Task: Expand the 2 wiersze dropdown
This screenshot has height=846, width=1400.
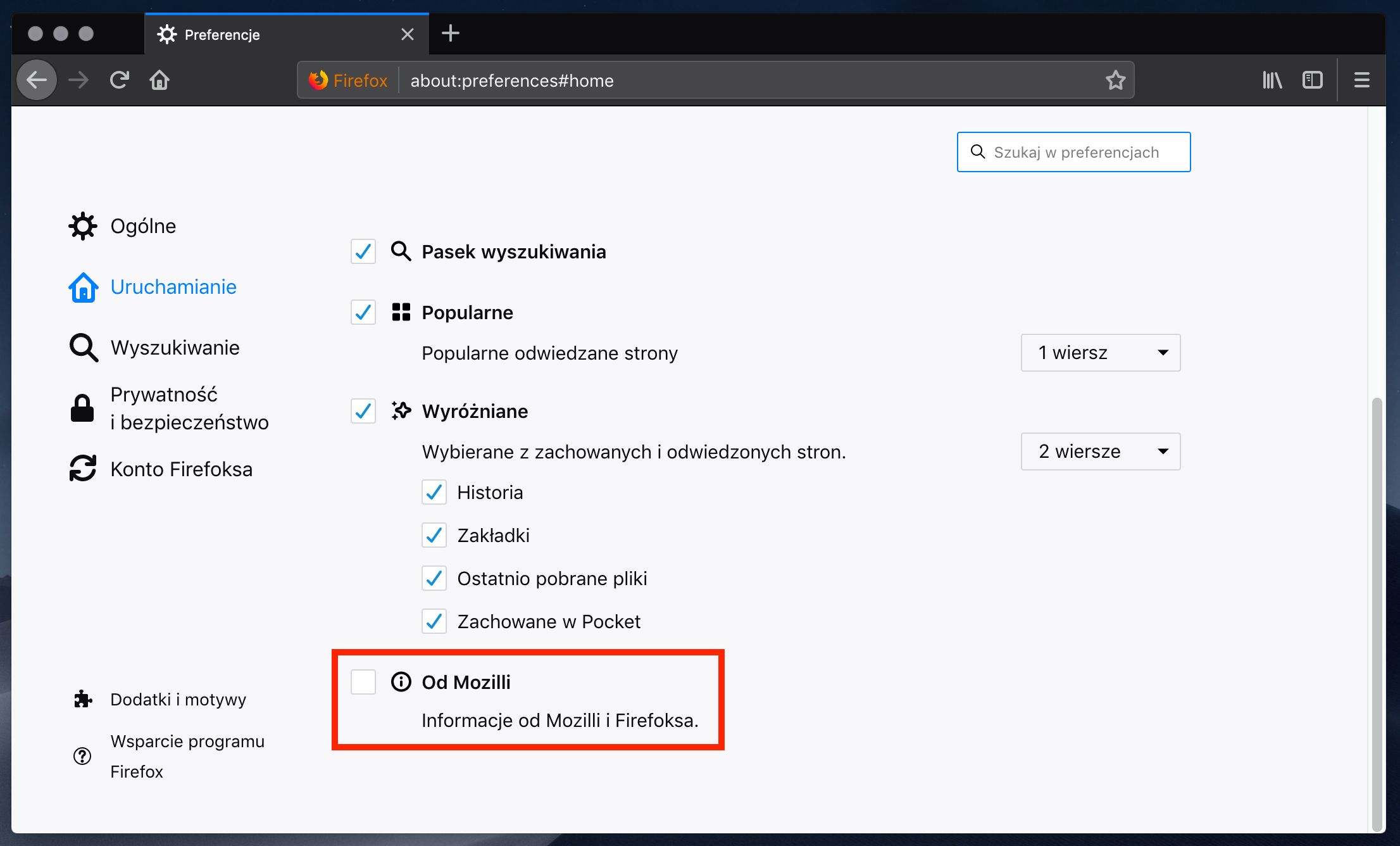Action: pos(1100,451)
